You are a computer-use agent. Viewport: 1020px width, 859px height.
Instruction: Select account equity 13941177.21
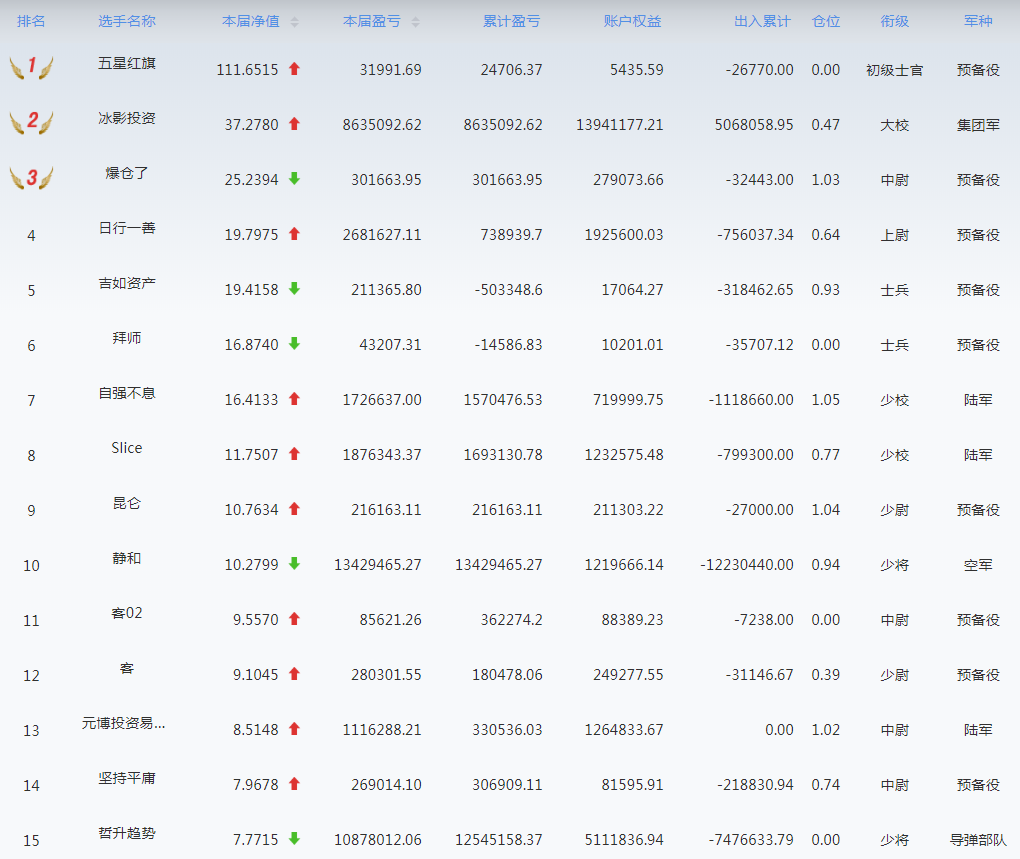point(620,125)
